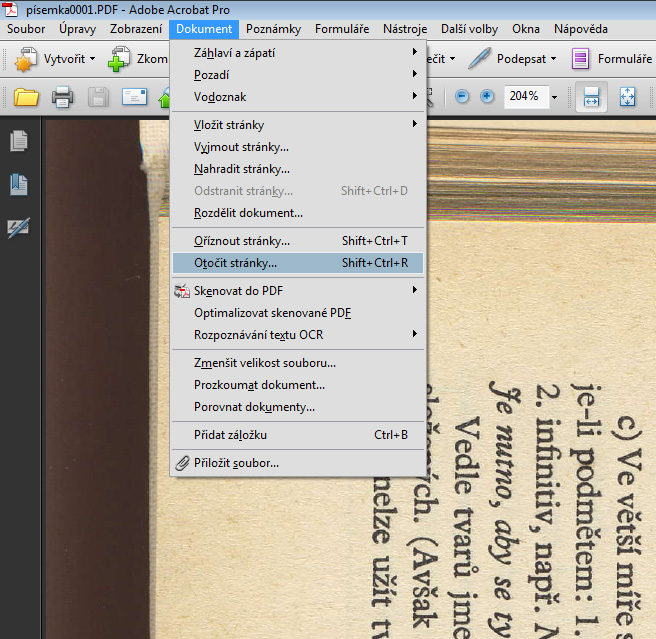Click the Open folder icon in toolbar
Image resolution: width=656 pixels, height=639 pixels.
[26, 97]
